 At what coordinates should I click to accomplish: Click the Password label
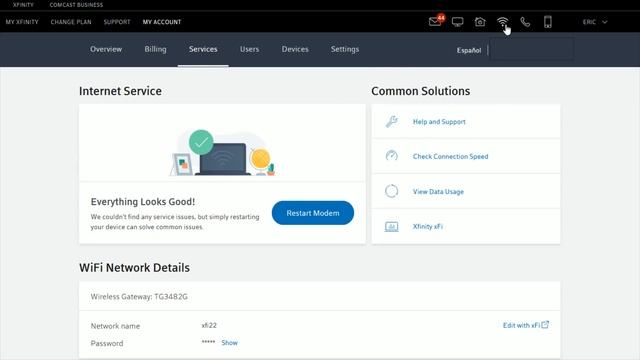[107, 343]
